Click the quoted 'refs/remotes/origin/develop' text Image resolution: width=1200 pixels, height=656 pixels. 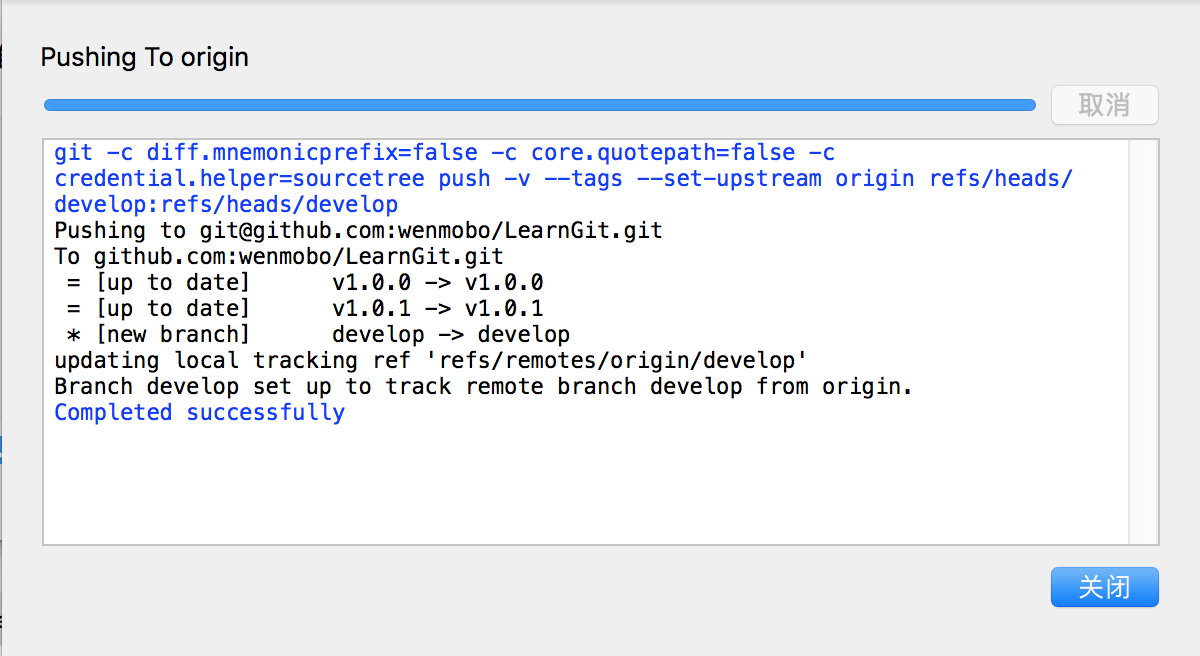pyautogui.click(x=616, y=361)
